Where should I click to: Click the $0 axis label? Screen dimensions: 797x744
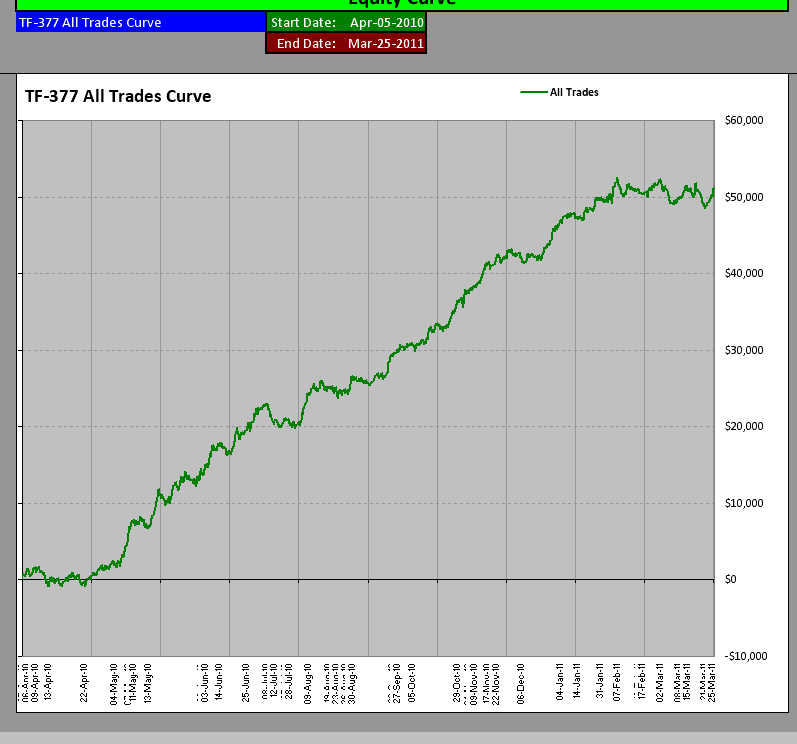730,579
